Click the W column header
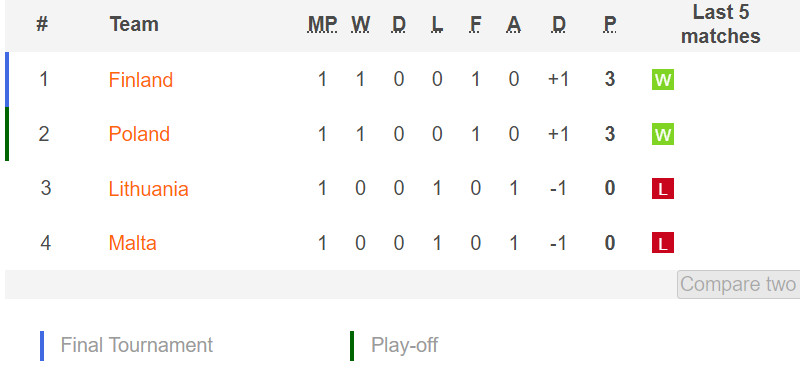The height and width of the screenshot is (373, 800). 360,24
